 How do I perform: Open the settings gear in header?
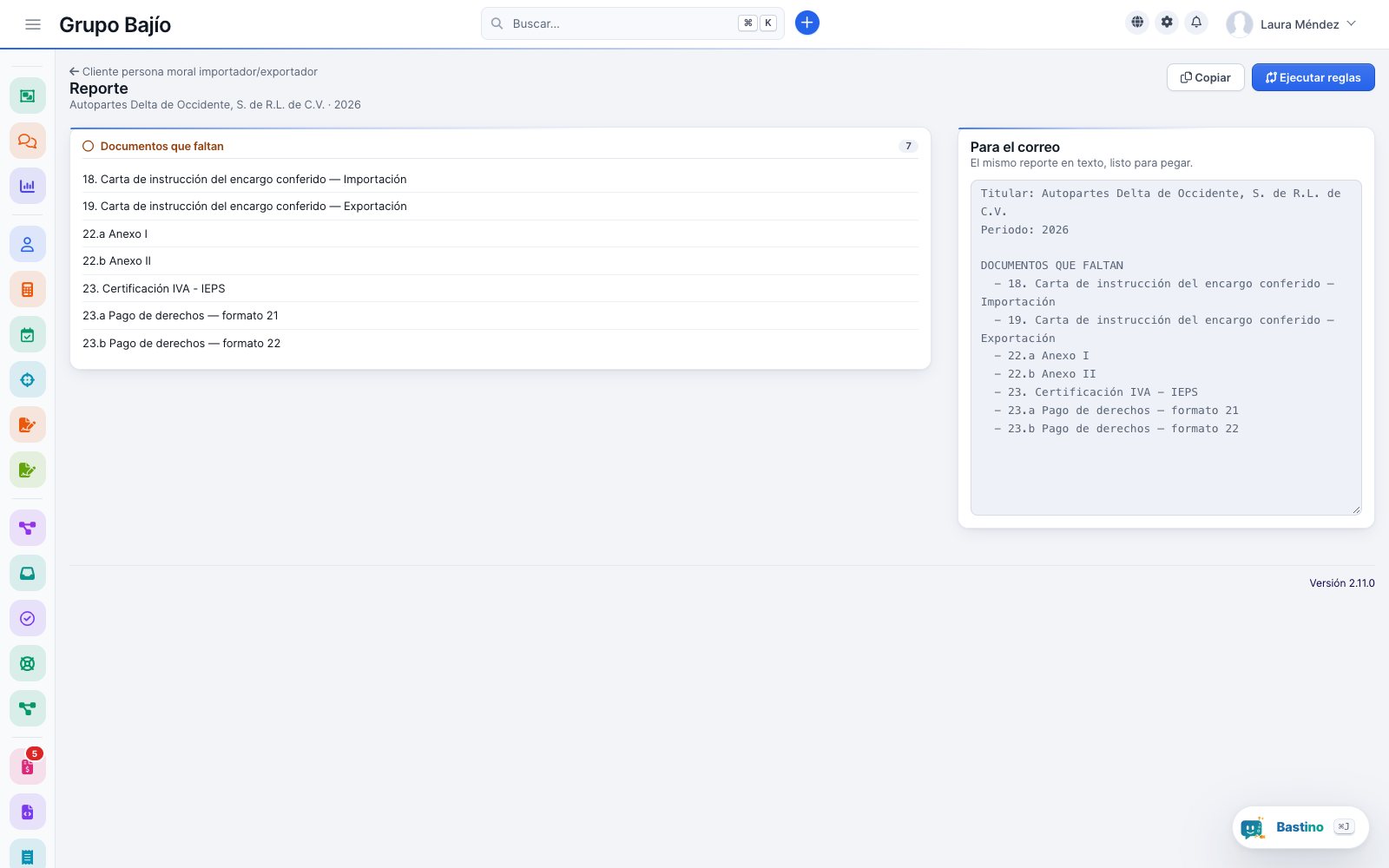(x=1167, y=23)
